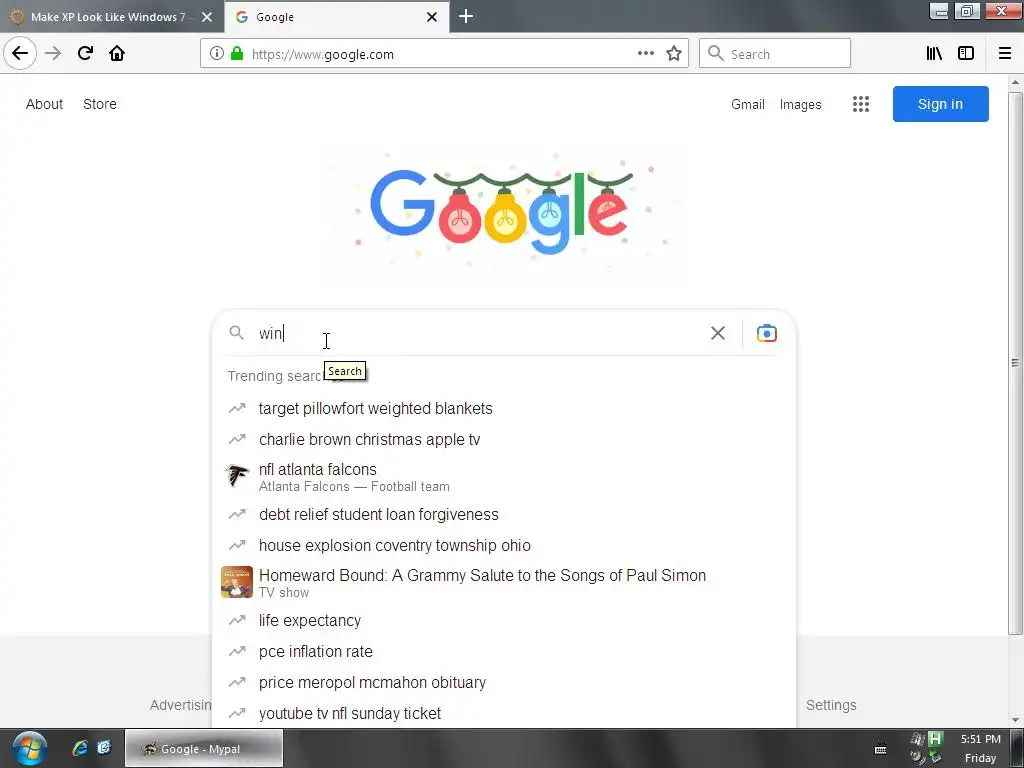Open page actions three-dot menu
The width and height of the screenshot is (1024, 768).
coord(646,54)
